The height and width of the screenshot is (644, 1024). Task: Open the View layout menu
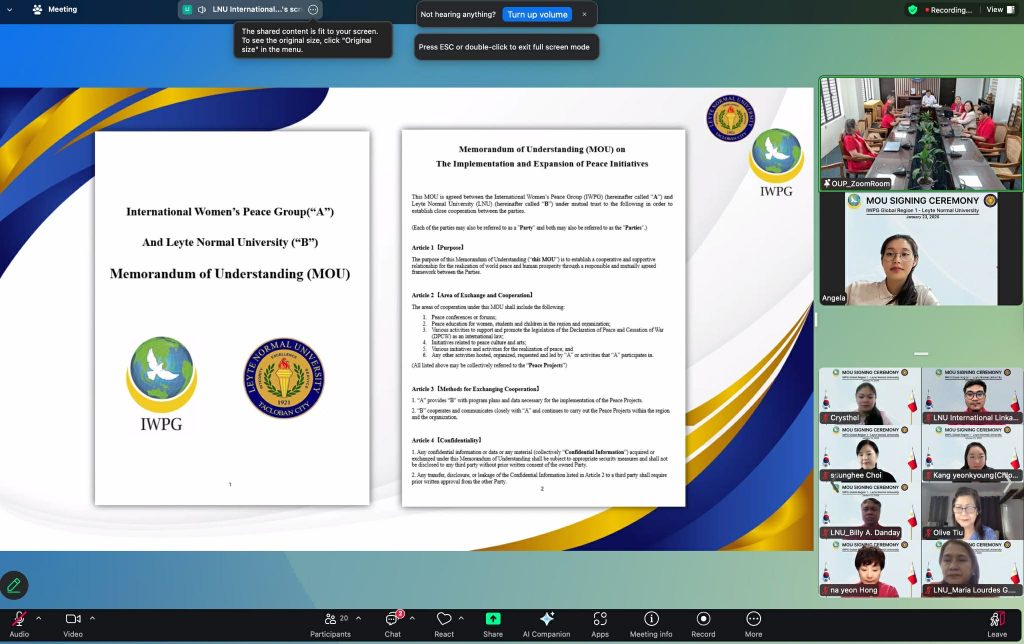999,10
